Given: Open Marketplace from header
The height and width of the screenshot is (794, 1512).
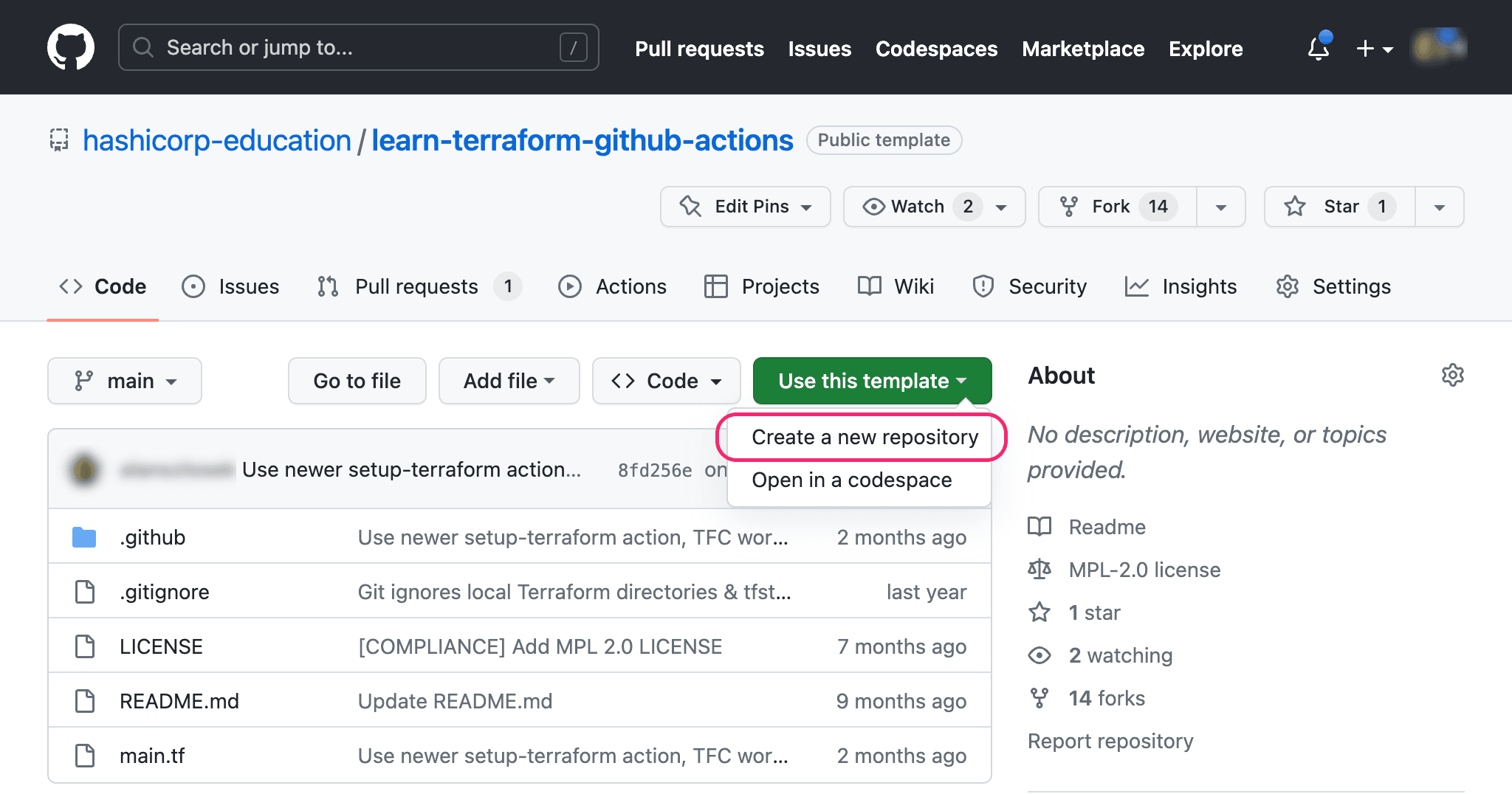Looking at the screenshot, I should 1083,49.
